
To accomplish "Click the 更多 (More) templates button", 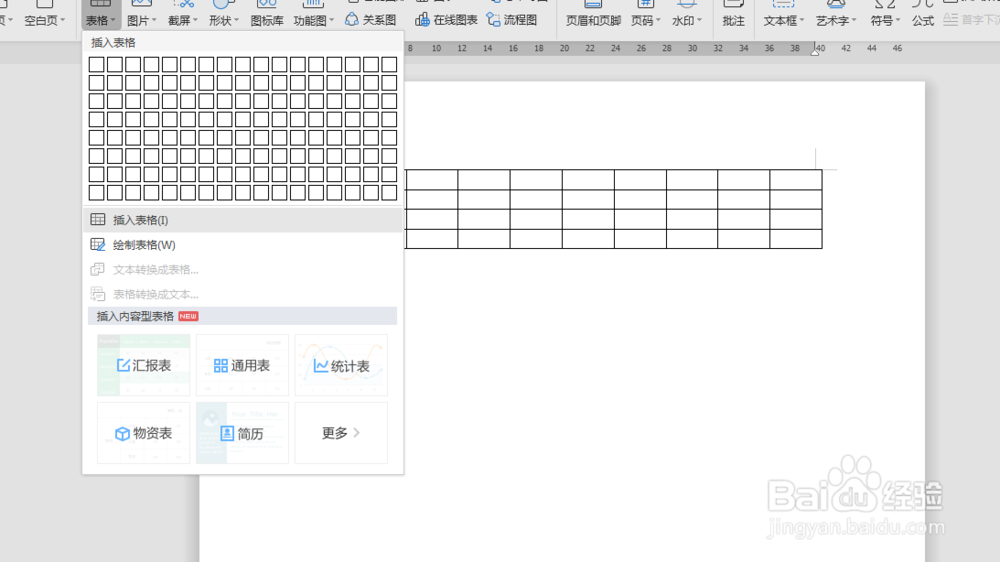I will click(x=341, y=433).
